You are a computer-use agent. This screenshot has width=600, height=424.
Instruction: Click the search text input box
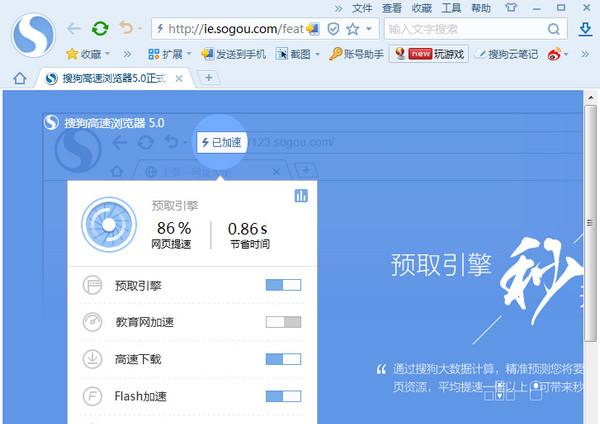(466, 29)
